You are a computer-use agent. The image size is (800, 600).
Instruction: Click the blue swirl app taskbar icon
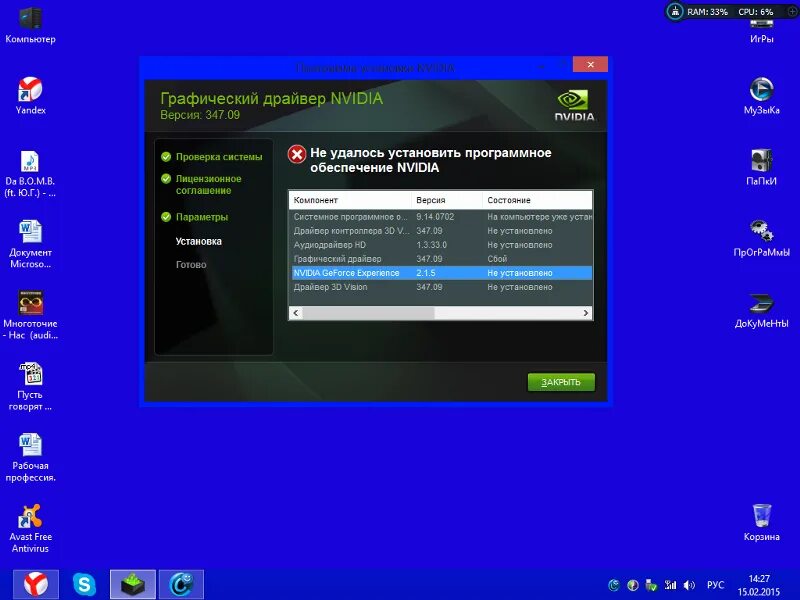click(x=181, y=584)
